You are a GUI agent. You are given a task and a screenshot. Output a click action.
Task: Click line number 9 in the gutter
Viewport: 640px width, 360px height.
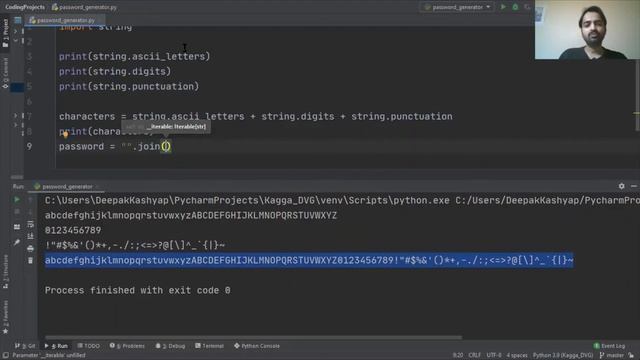tap(29, 146)
